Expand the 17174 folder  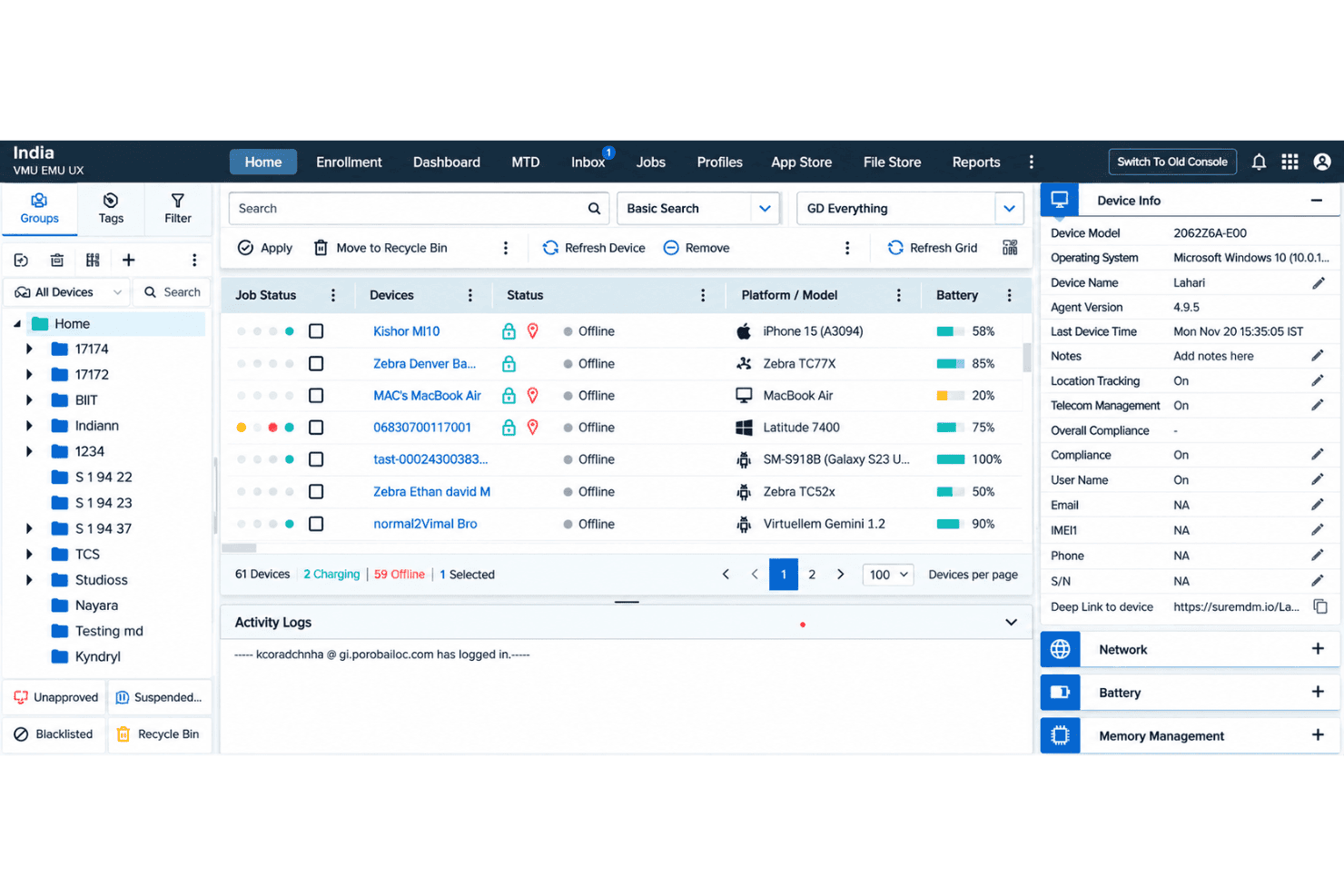tap(29, 349)
